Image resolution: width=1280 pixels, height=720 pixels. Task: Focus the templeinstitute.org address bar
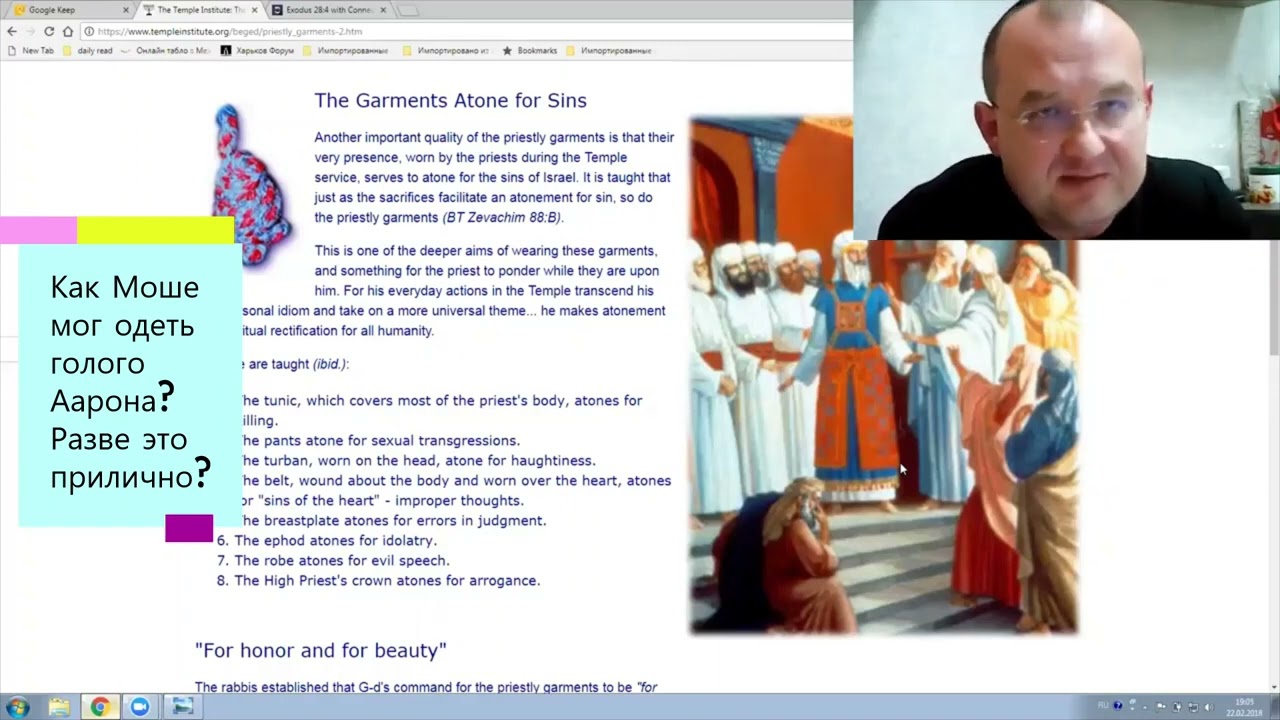click(x=465, y=31)
